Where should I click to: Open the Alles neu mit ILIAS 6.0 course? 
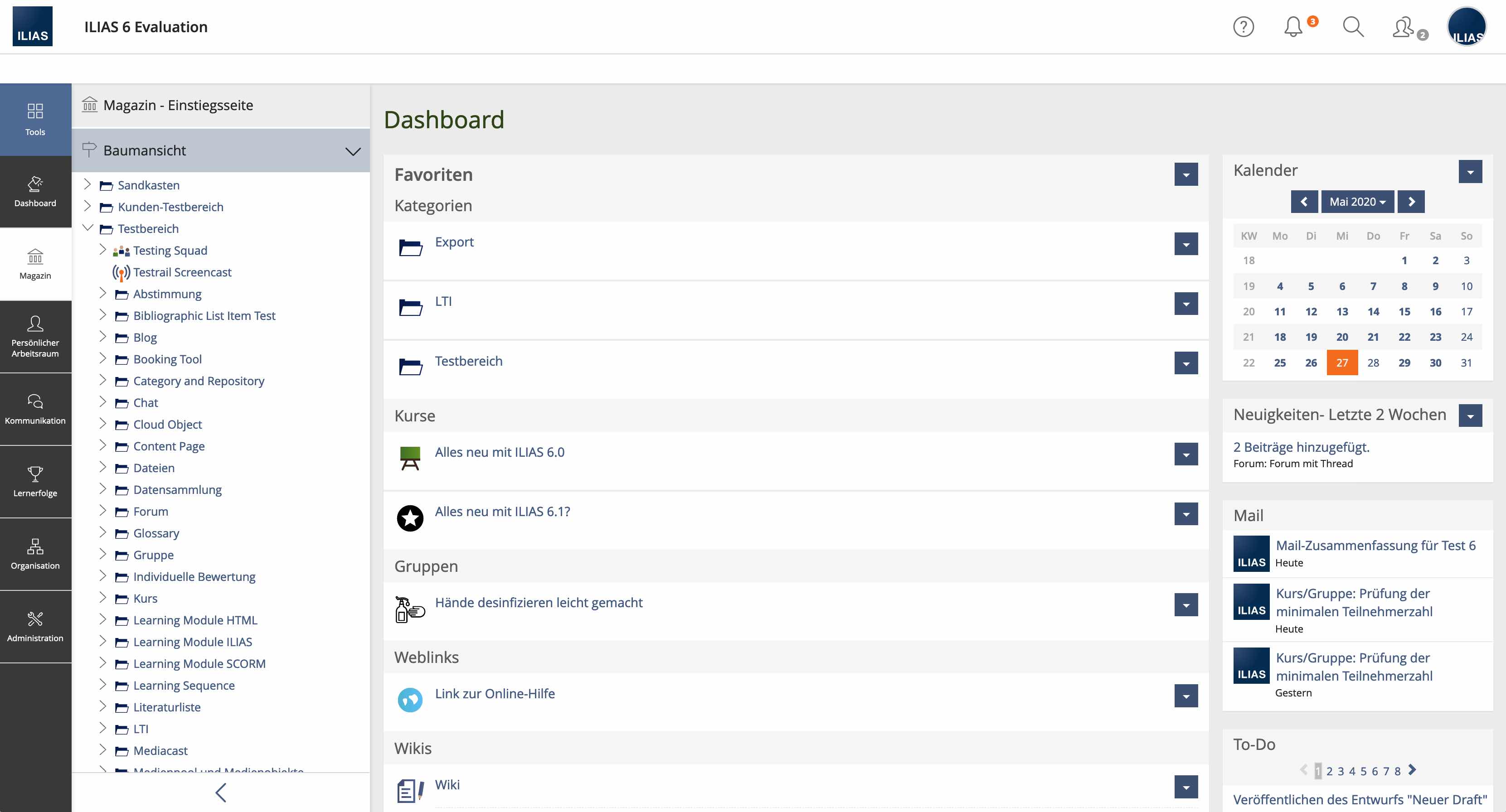coord(499,452)
